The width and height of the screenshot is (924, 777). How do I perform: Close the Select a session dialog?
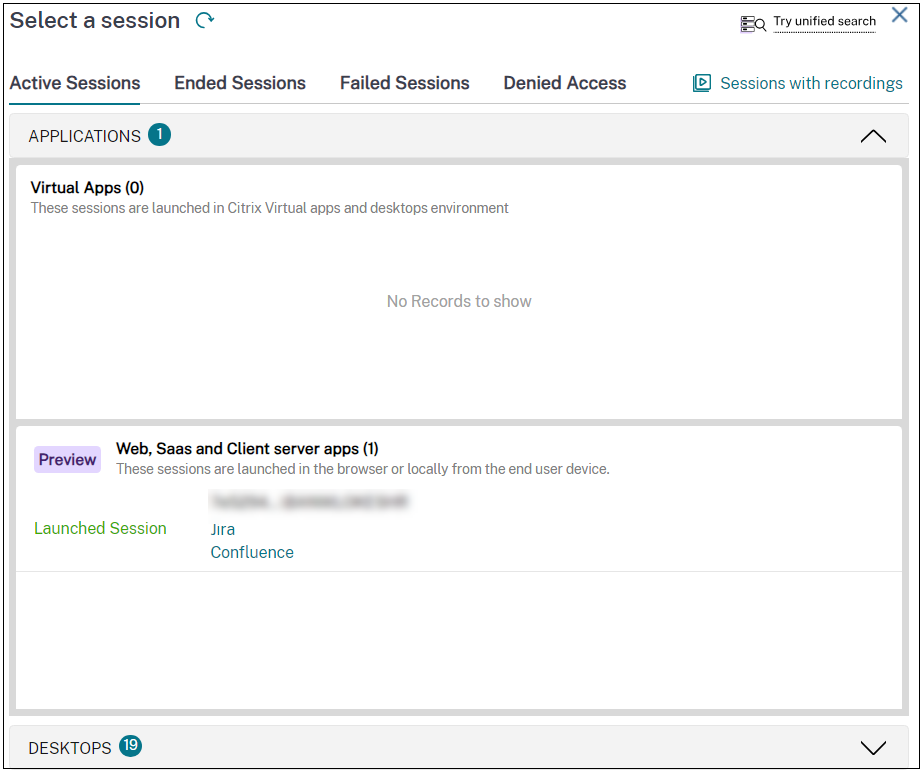[899, 16]
